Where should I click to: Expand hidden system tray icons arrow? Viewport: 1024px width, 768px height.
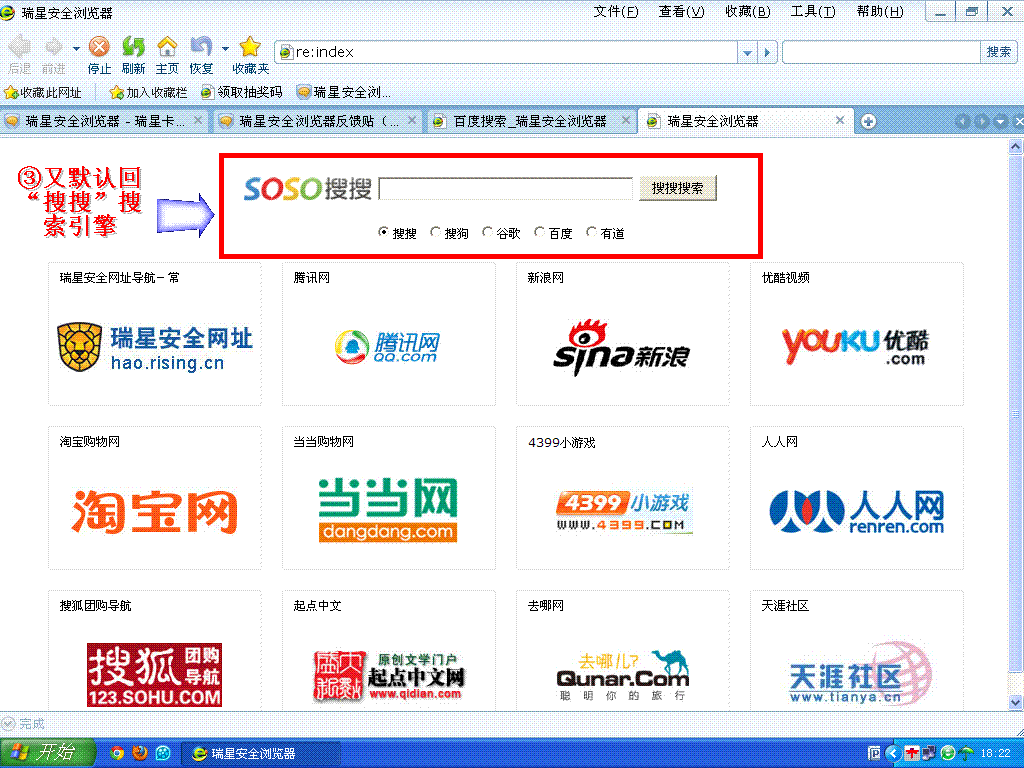(893, 754)
